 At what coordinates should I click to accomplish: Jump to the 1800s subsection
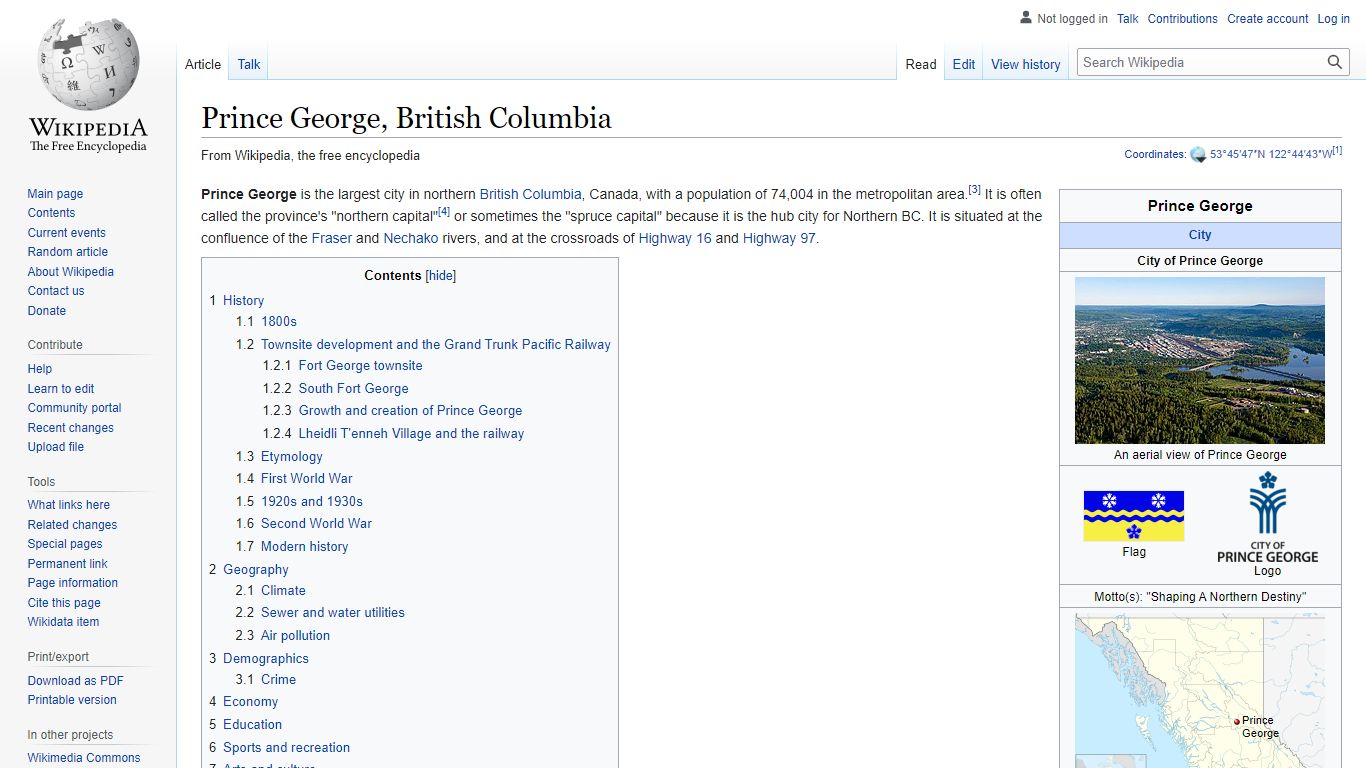coord(279,321)
